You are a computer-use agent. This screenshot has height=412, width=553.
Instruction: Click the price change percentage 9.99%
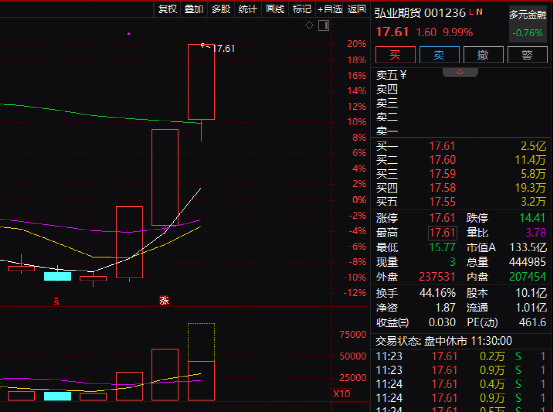tap(458, 32)
